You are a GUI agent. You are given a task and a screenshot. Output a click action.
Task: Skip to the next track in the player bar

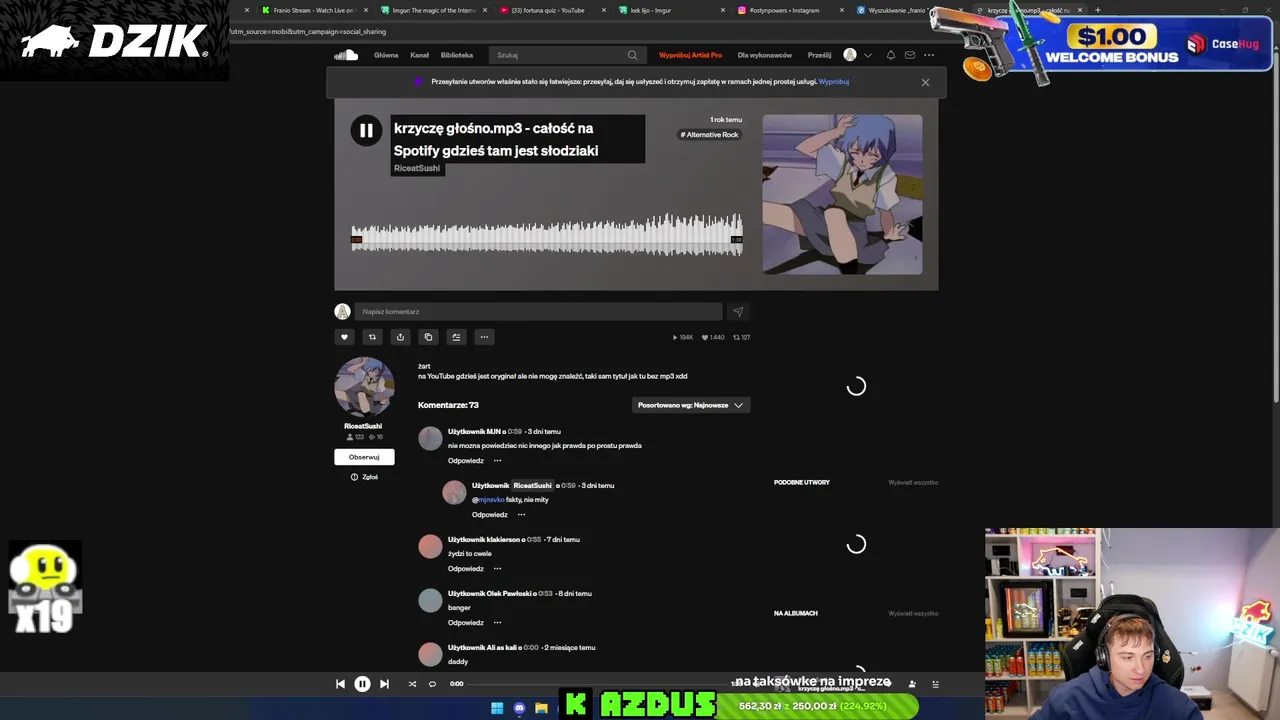click(384, 684)
